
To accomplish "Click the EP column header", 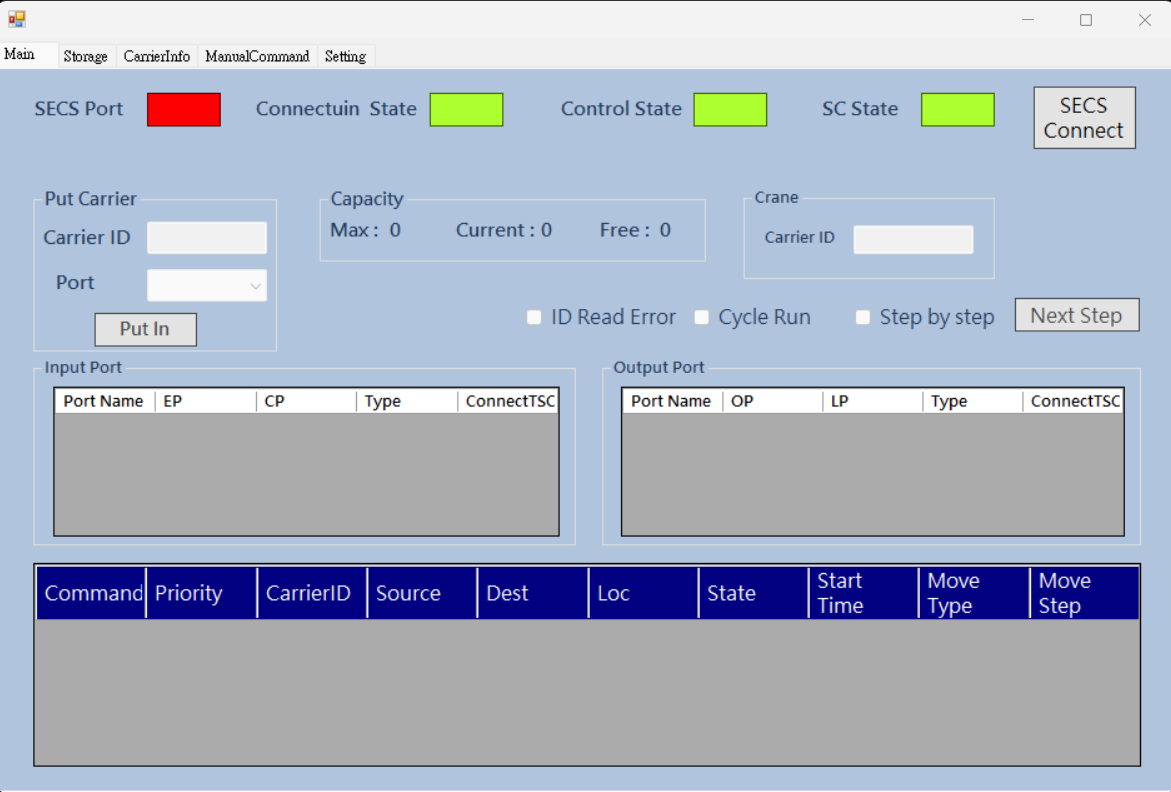I will (205, 401).
